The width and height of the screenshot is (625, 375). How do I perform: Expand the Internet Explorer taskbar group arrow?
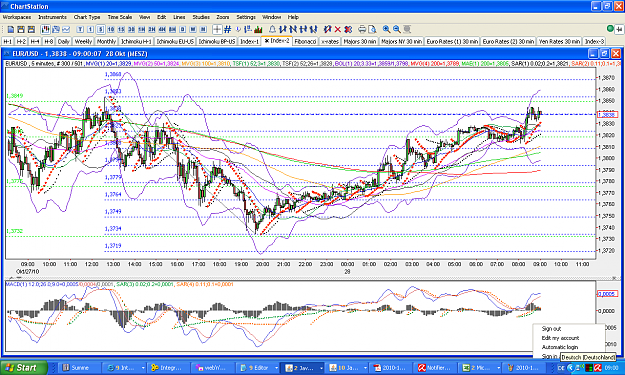[x=143, y=368]
